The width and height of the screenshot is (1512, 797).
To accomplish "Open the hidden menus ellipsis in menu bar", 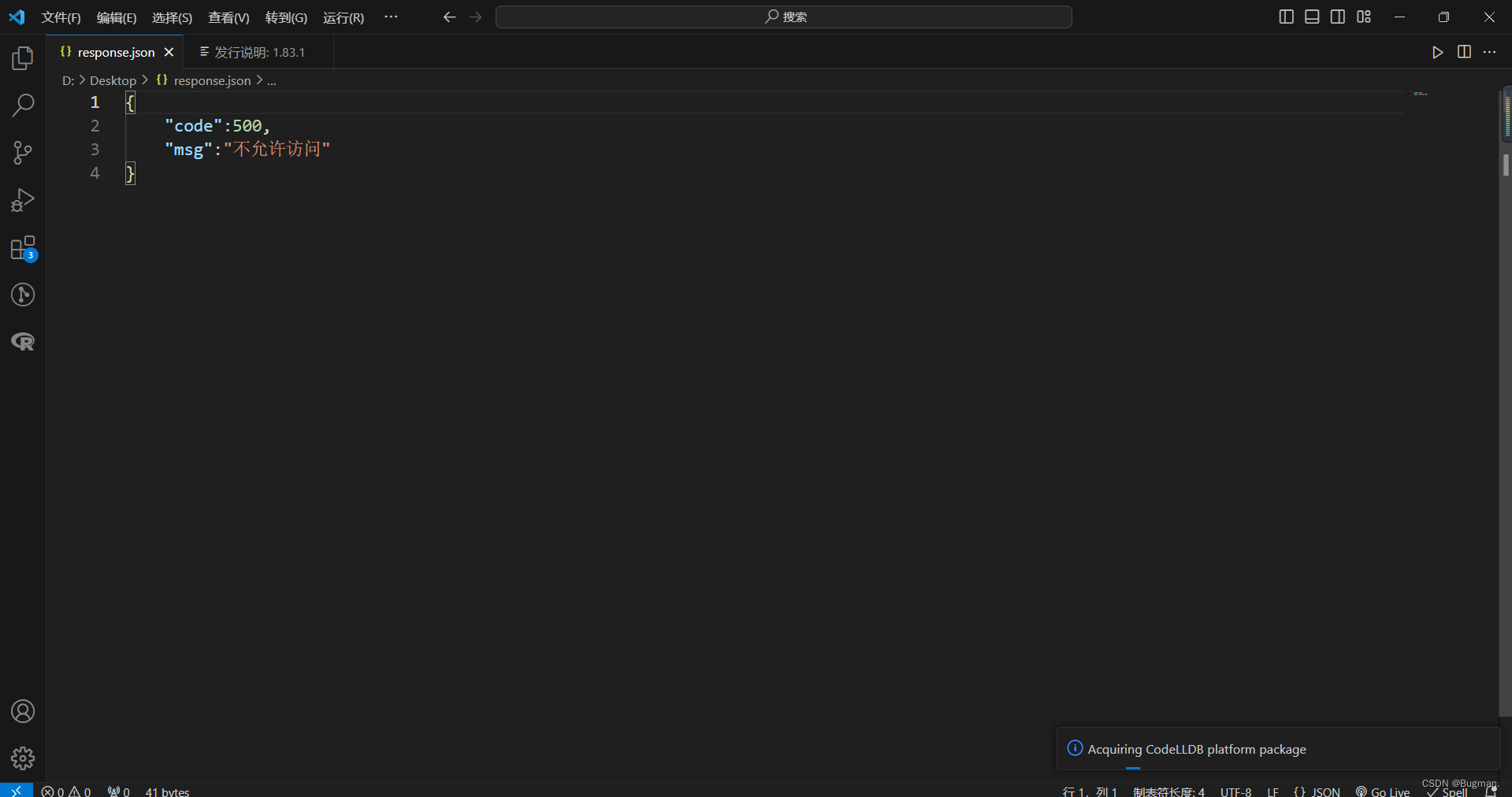I will click(x=391, y=17).
